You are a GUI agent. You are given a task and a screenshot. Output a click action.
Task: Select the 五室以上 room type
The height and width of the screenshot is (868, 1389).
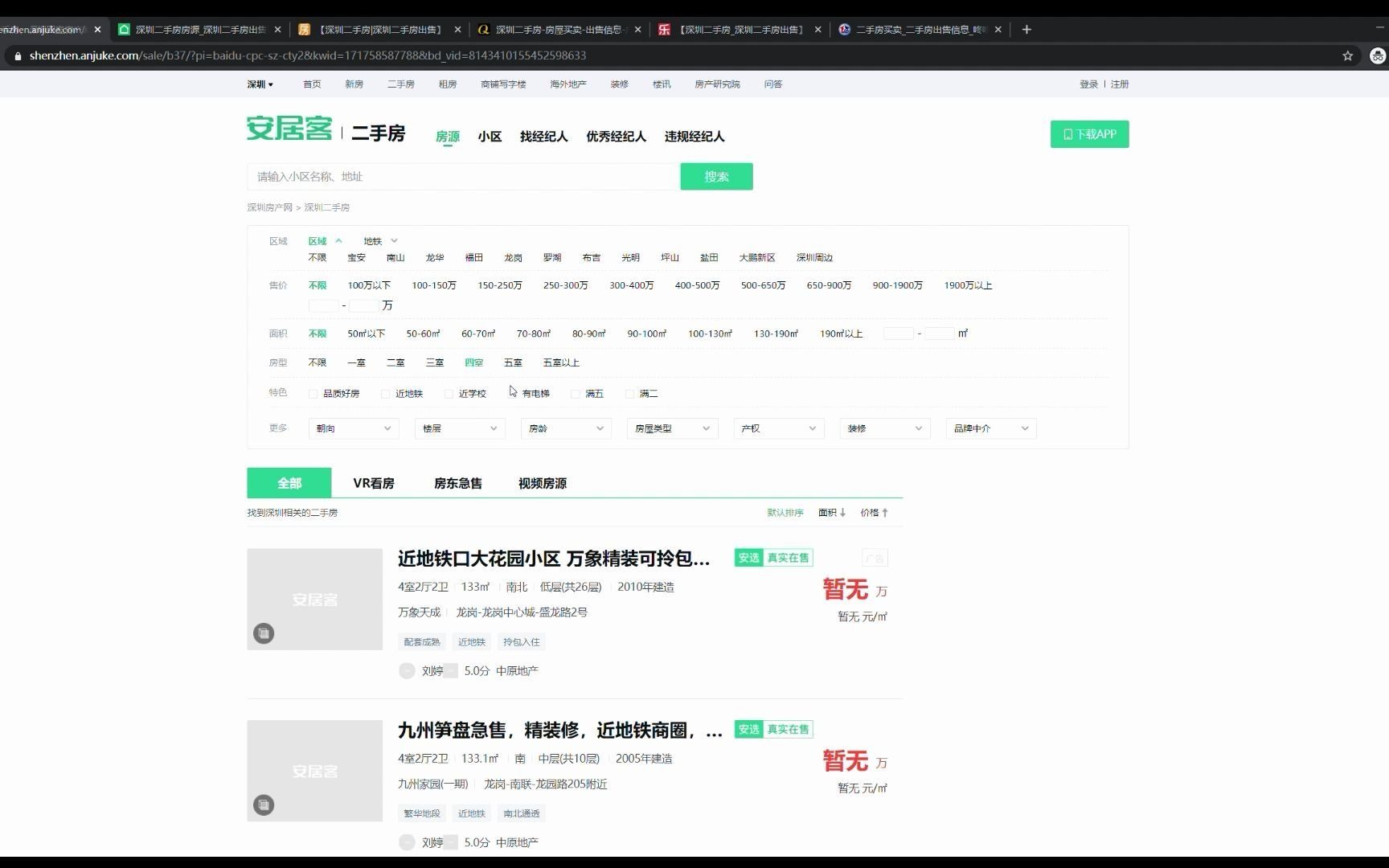[x=561, y=362]
